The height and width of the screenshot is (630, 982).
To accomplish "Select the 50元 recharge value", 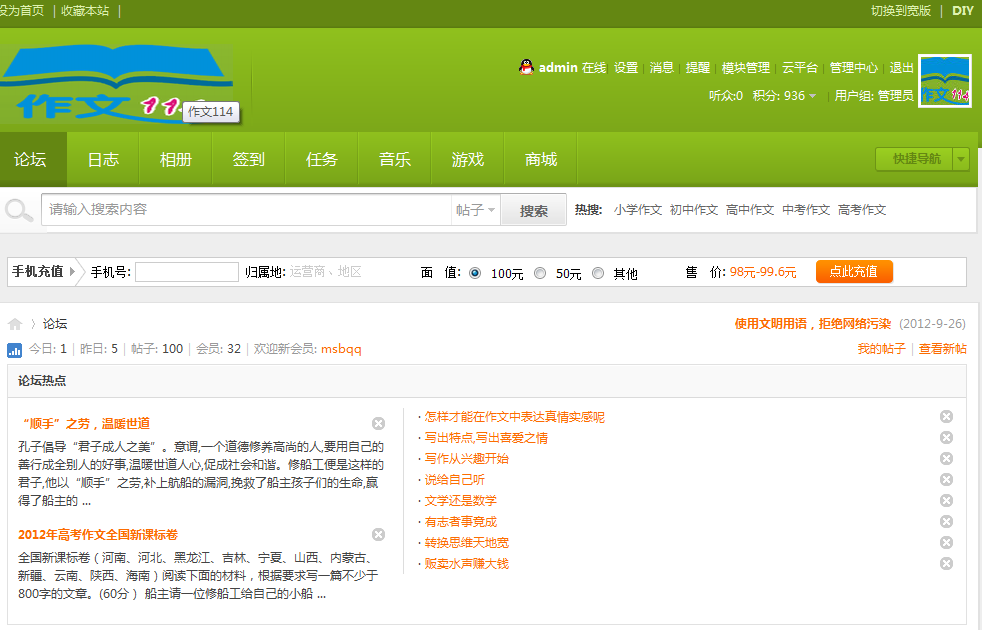I will [540, 273].
